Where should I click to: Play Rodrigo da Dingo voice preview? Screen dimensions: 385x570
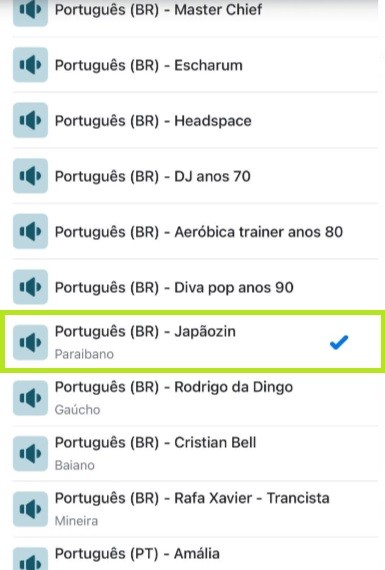pyautogui.click(x=30, y=398)
